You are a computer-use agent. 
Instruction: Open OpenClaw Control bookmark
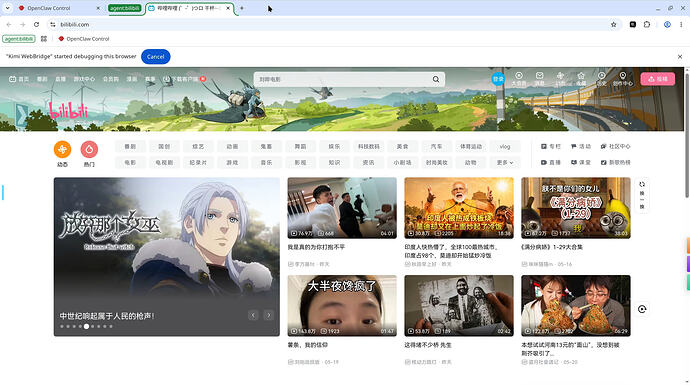(84, 39)
